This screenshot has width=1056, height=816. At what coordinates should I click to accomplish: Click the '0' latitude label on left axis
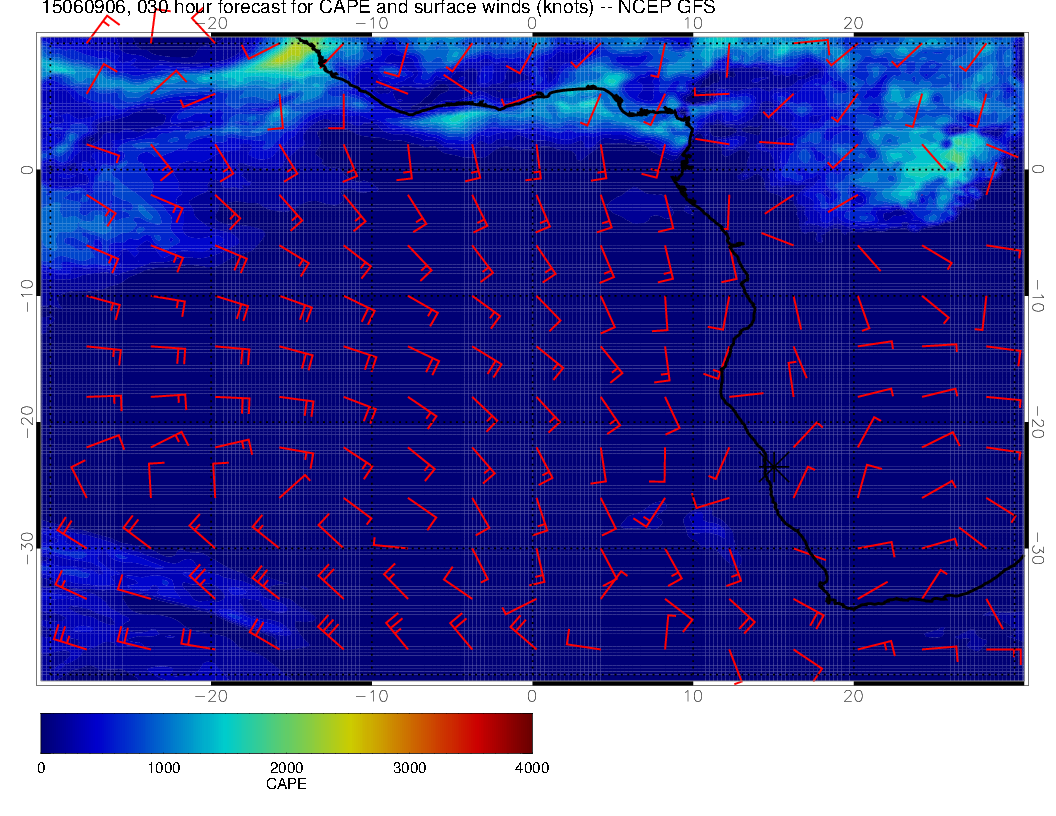pos(26,170)
